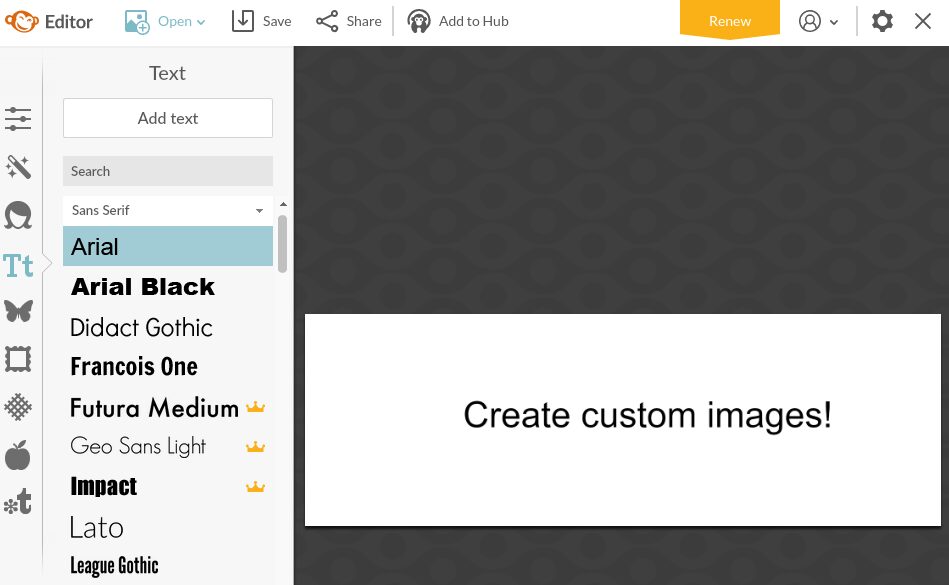This screenshot has width=949, height=585.
Task: Open the snowflake-t seasonal tab
Action: tap(18, 502)
